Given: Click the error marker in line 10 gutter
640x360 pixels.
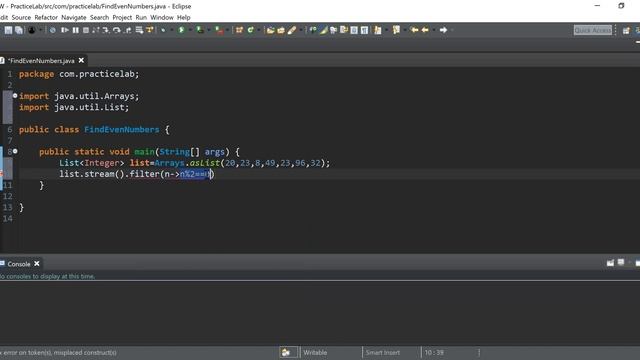Looking at the screenshot, I should (x=1, y=173).
